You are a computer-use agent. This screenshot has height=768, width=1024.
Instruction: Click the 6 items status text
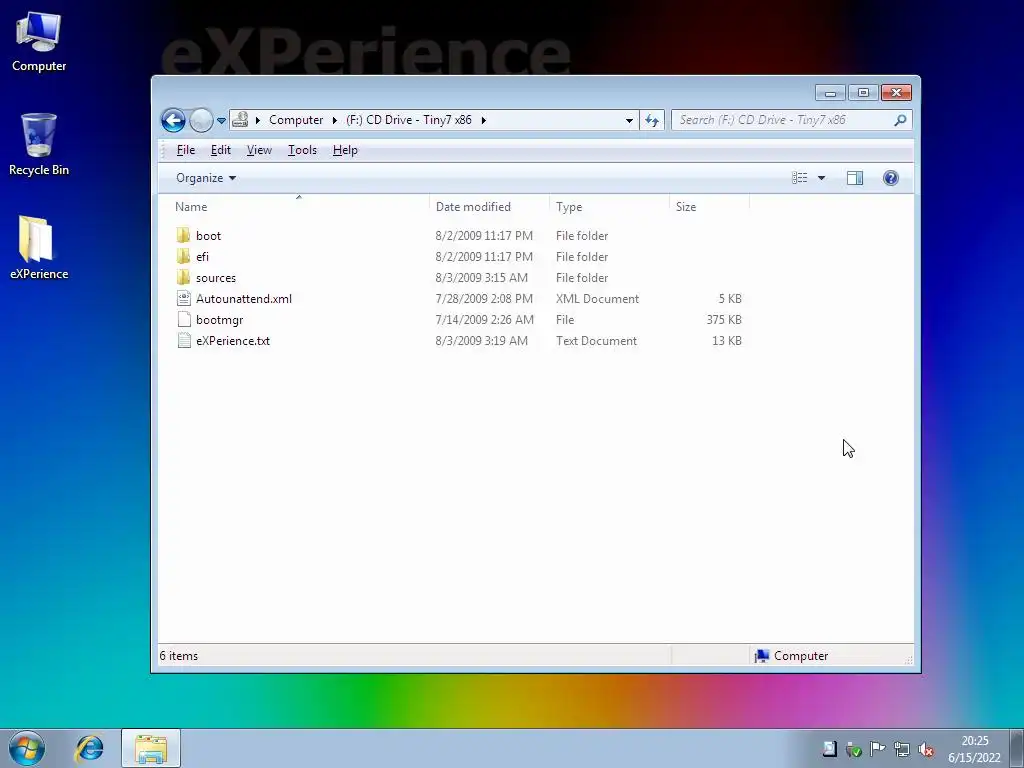tap(178, 656)
